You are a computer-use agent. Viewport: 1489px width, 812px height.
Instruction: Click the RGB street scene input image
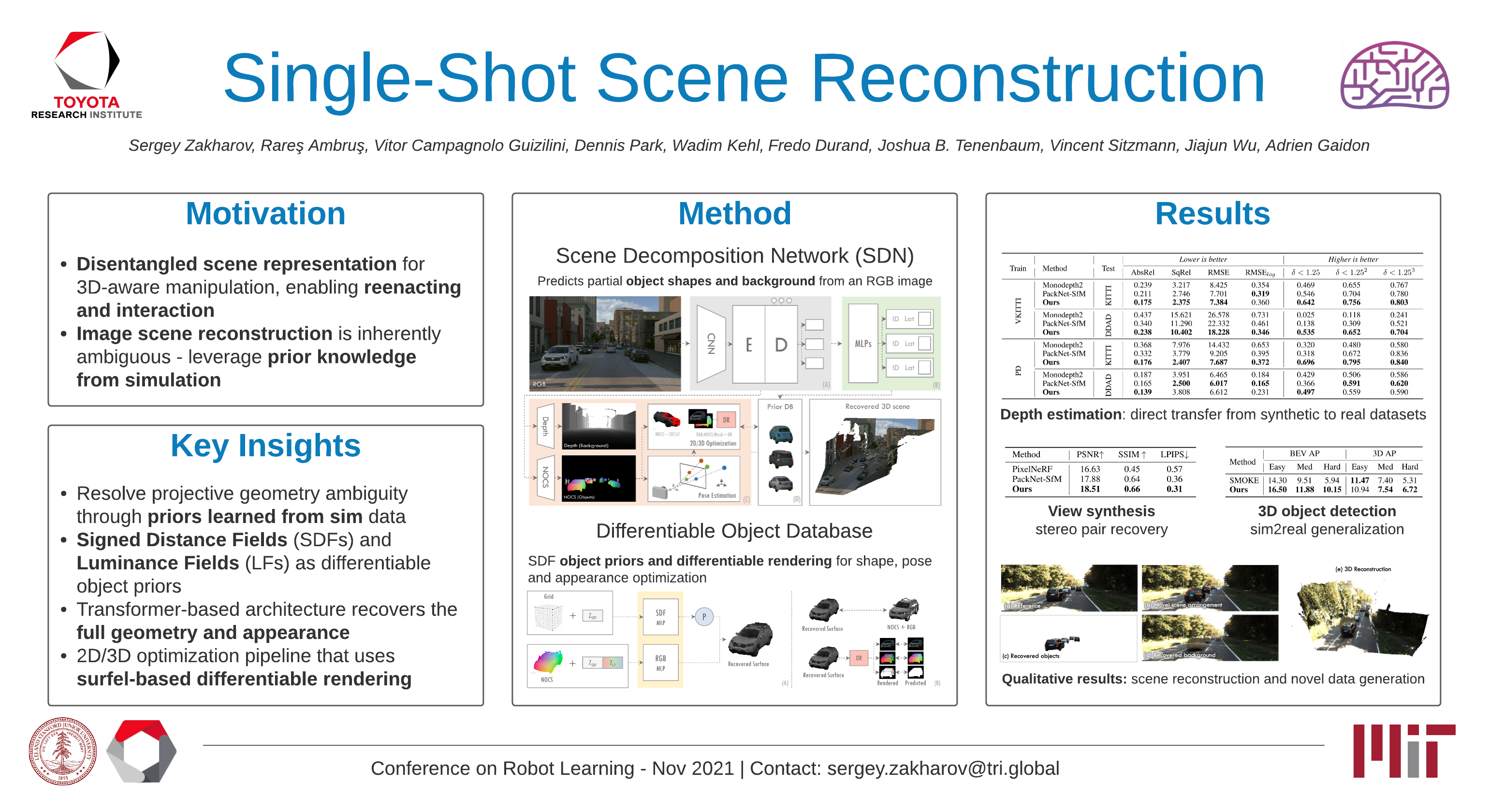(x=605, y=344)
